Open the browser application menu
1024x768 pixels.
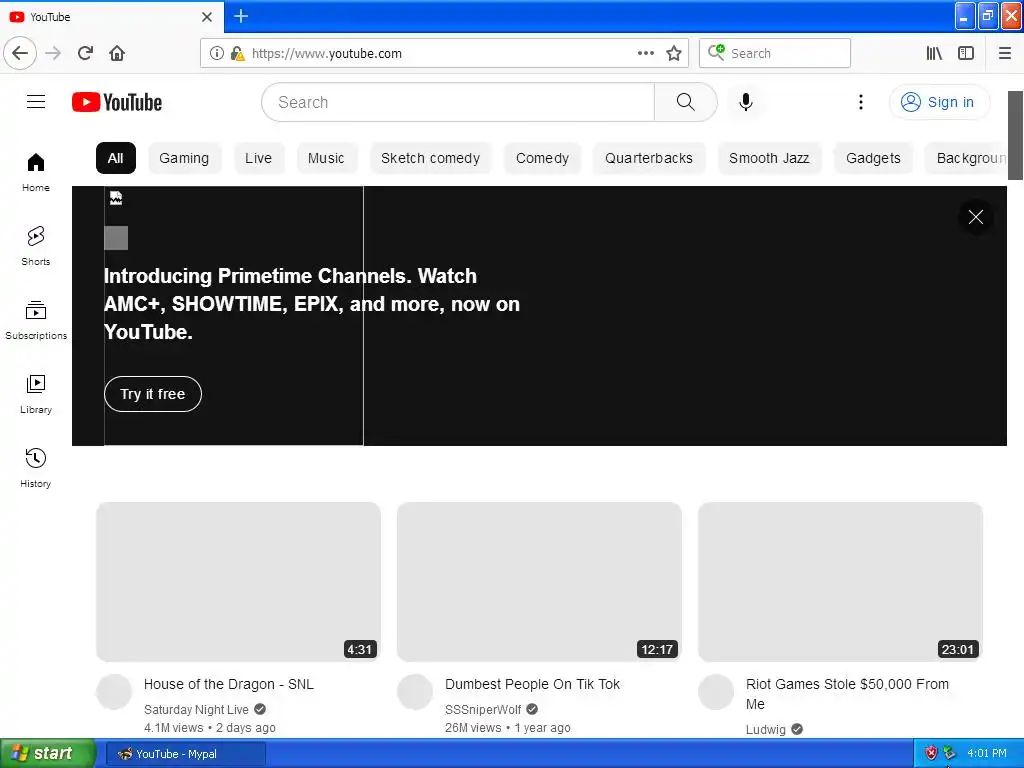[1004, 53]
